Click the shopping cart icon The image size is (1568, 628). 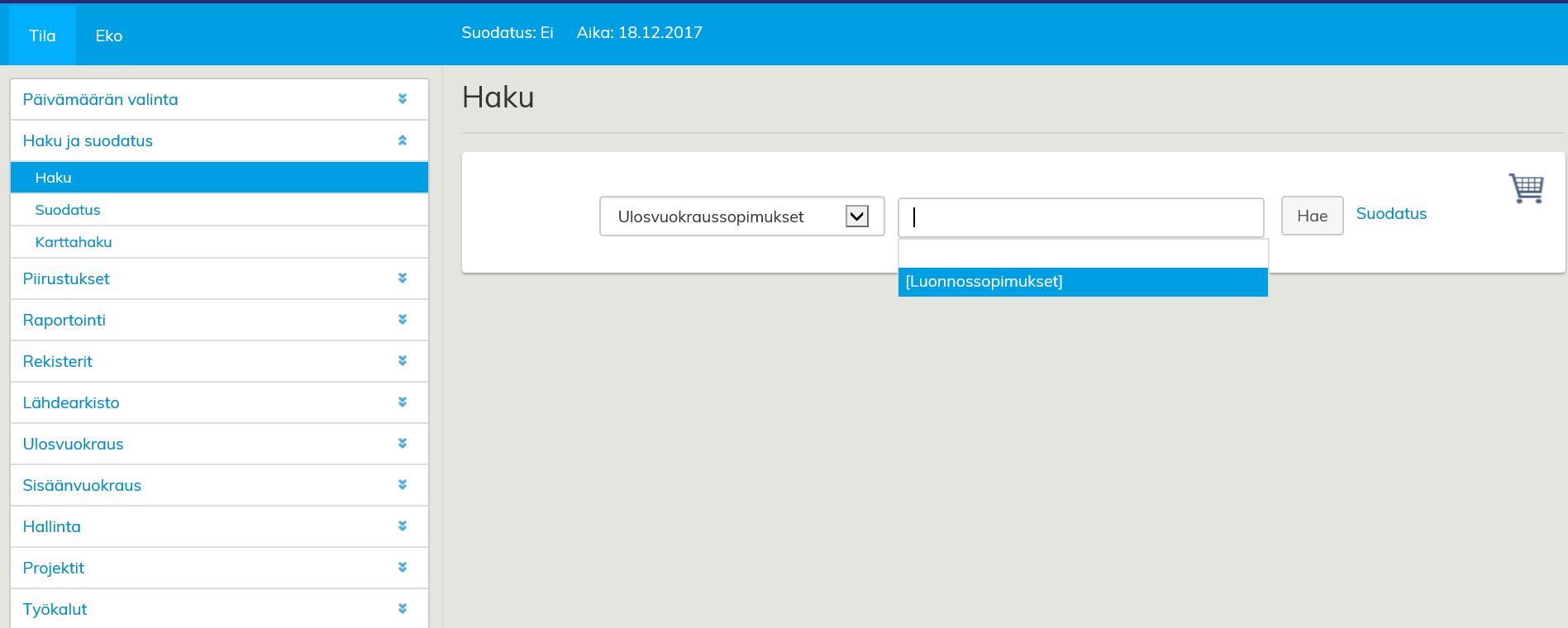(x=1525, y=188)
